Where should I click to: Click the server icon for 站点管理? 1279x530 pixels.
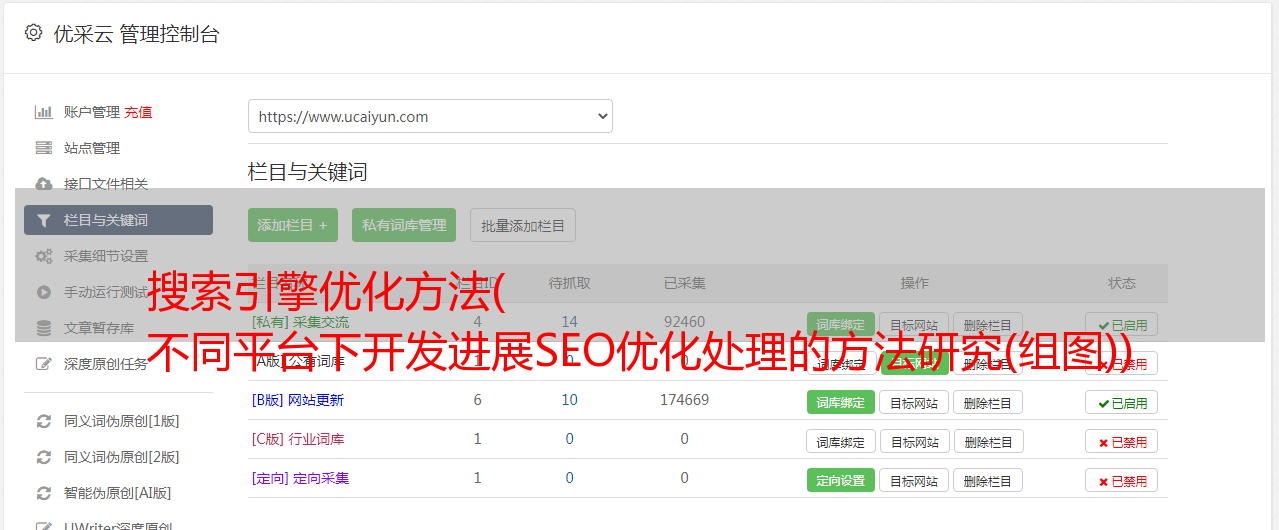[43, 148]
